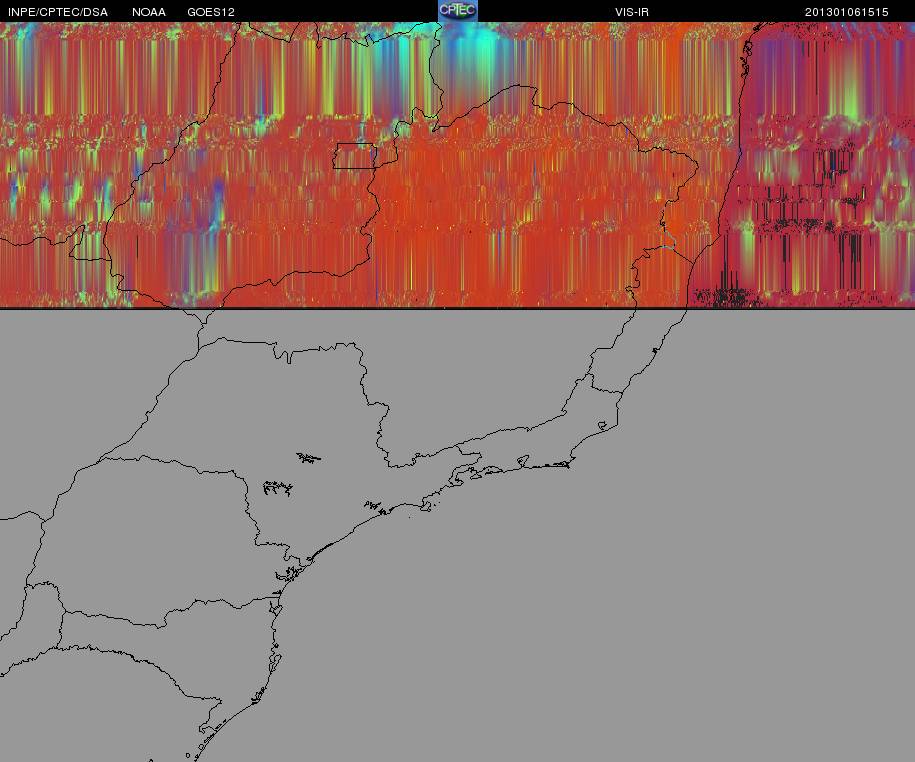Click the INPE/CPTEC/DSA header label

pyautogui.click(x=58, y=12)
